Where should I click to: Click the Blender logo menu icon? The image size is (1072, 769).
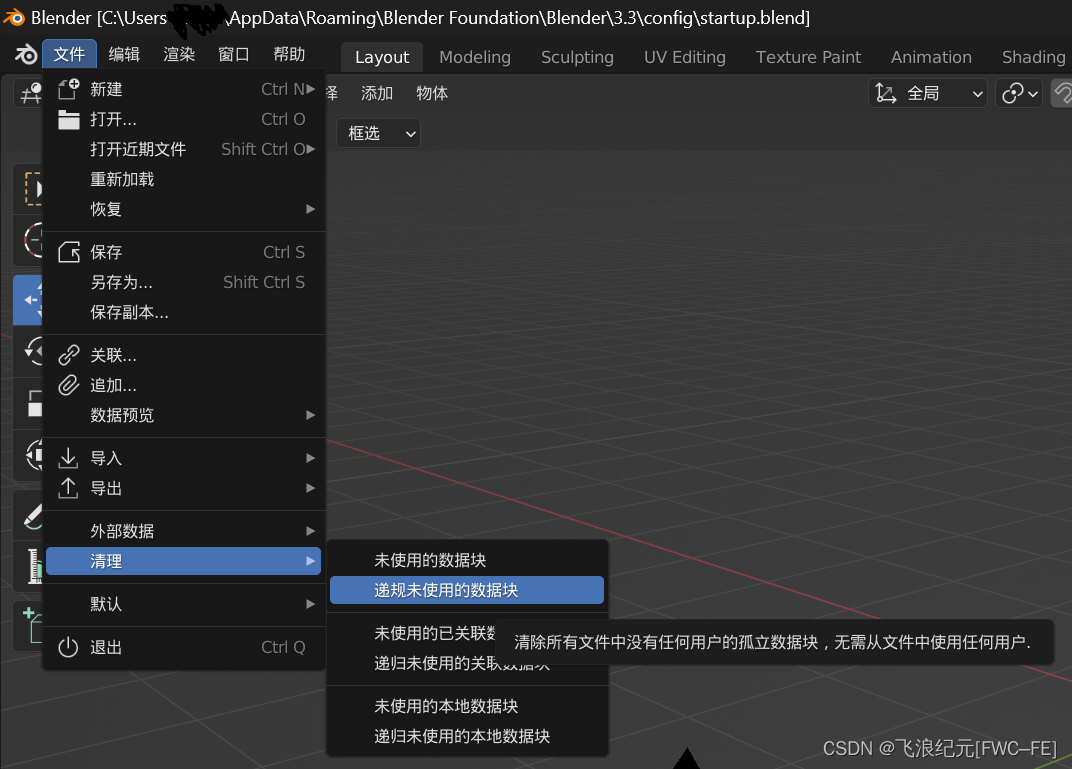coord(25,55)
